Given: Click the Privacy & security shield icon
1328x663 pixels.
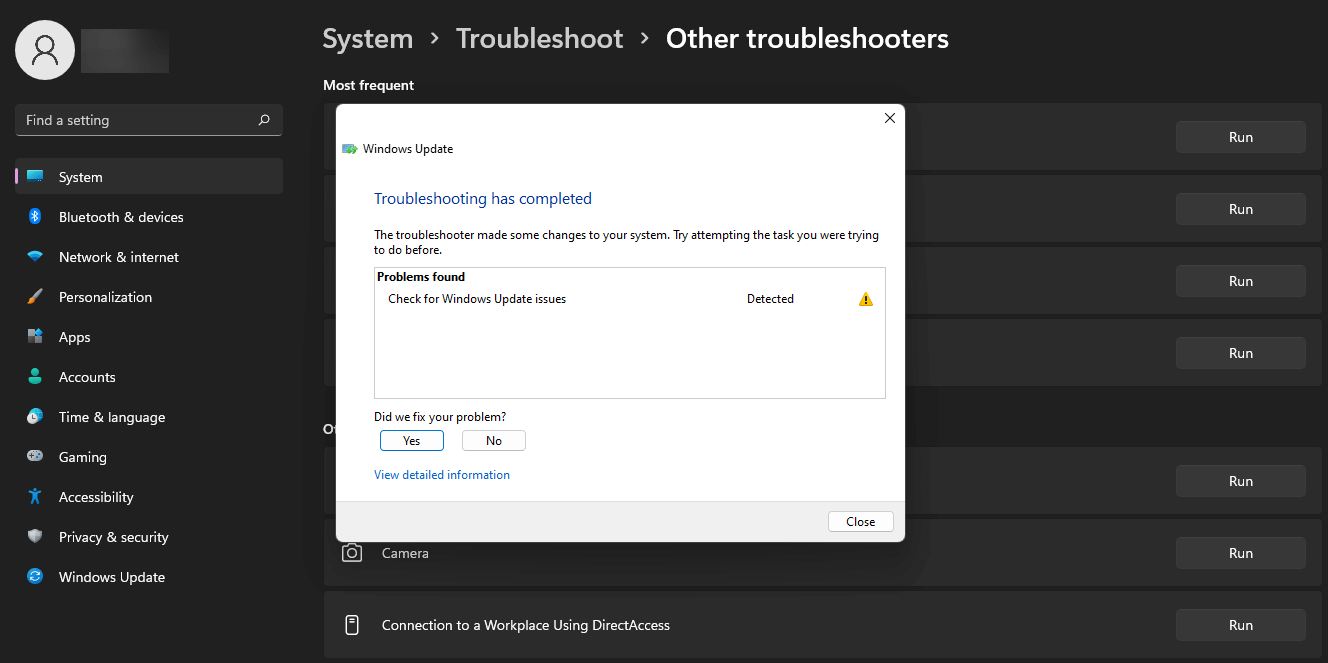Looking at the screenshot, I should point(35,537).
